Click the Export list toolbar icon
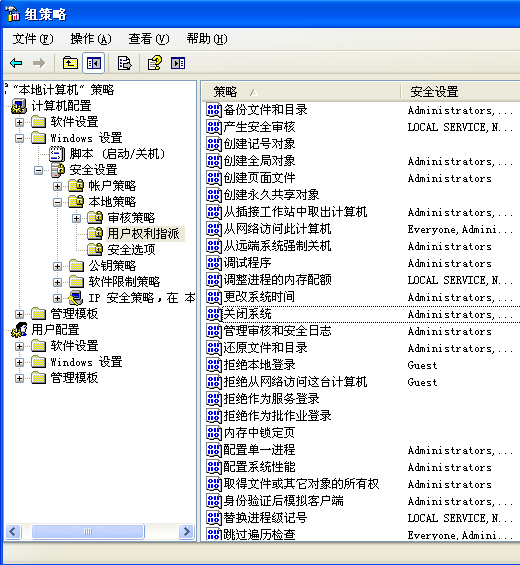This screenshot has height=565, width=520. tap(125, 63)
